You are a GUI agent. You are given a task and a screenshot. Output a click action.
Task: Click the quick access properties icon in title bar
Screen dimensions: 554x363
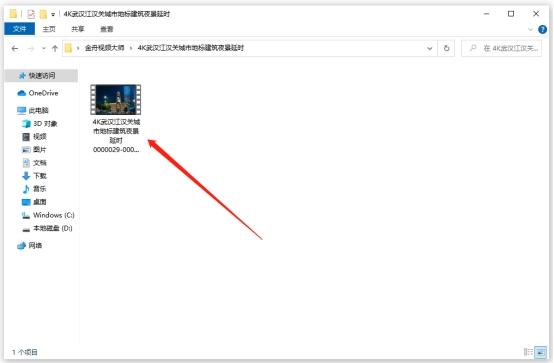(31, 14)
